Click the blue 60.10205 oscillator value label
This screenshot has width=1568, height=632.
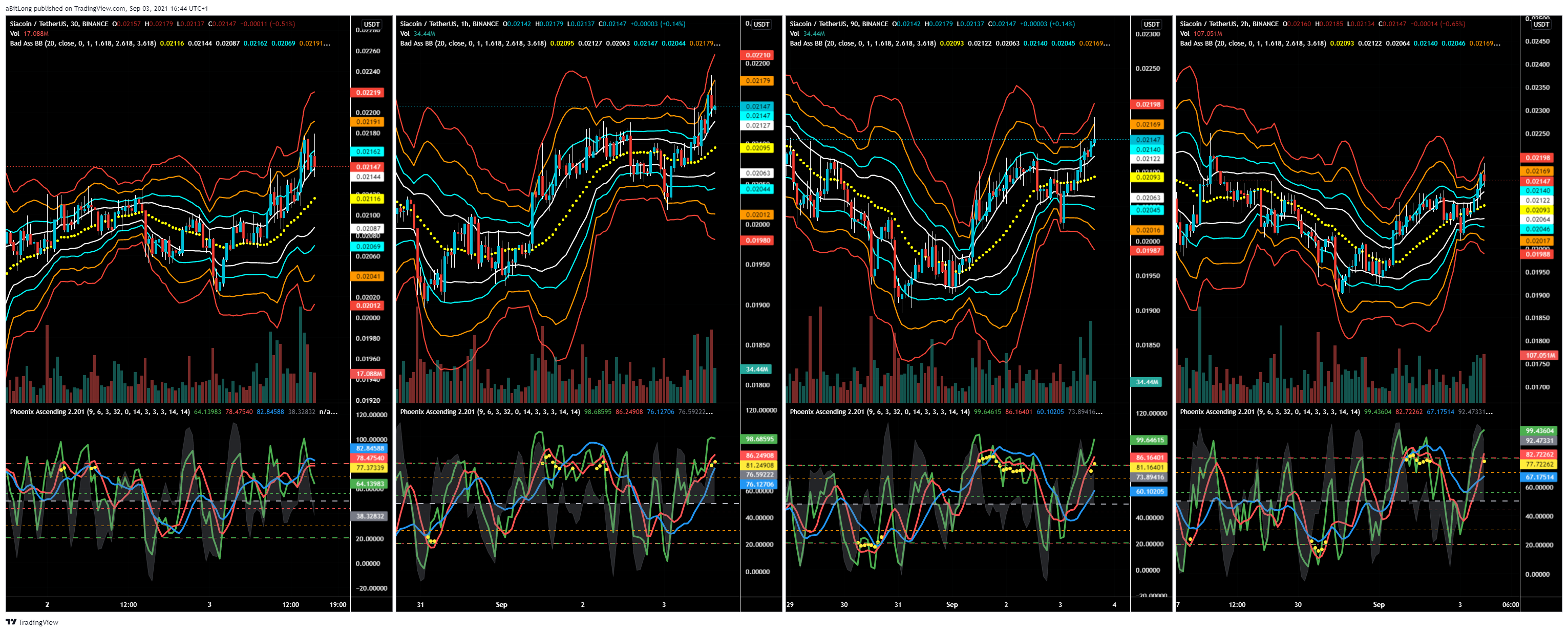point(1149,491)
